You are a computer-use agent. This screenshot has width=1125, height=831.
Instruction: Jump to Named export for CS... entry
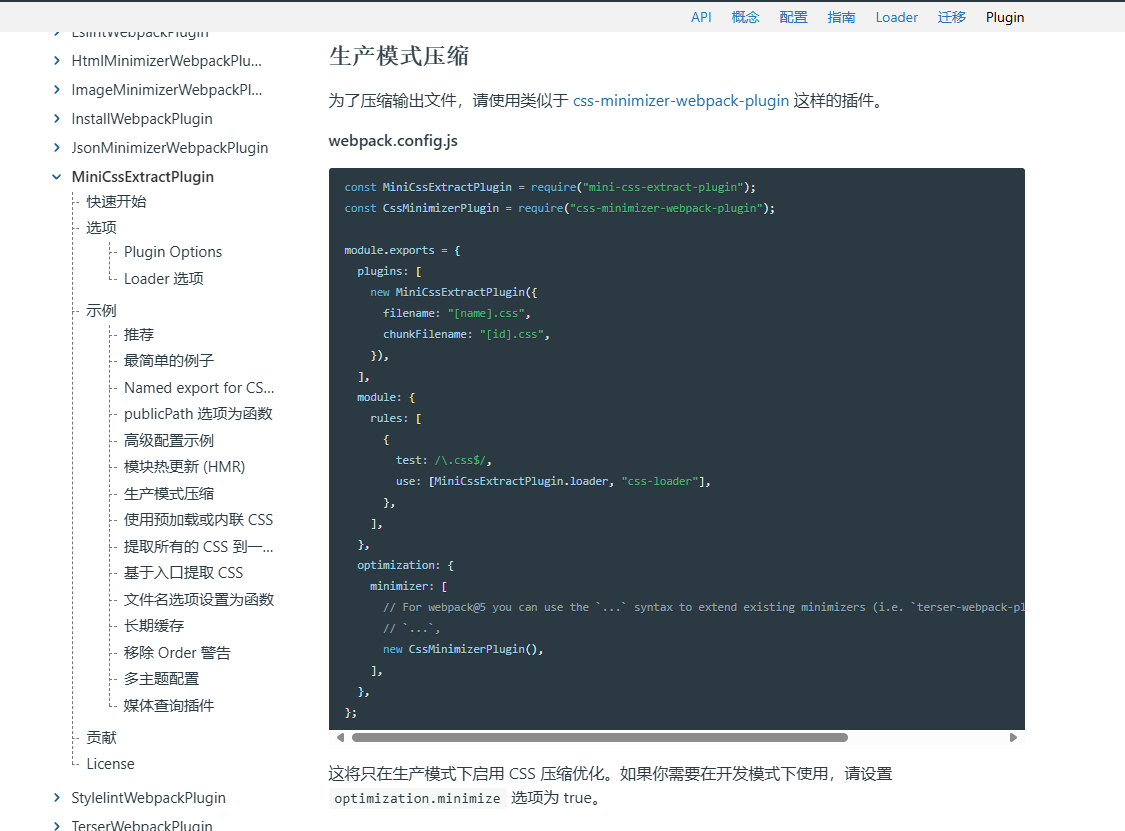point(199,388)
